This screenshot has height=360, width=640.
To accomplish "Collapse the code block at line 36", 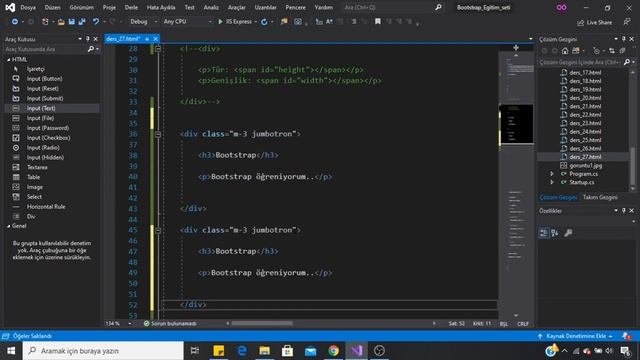I will coord(158,134).
